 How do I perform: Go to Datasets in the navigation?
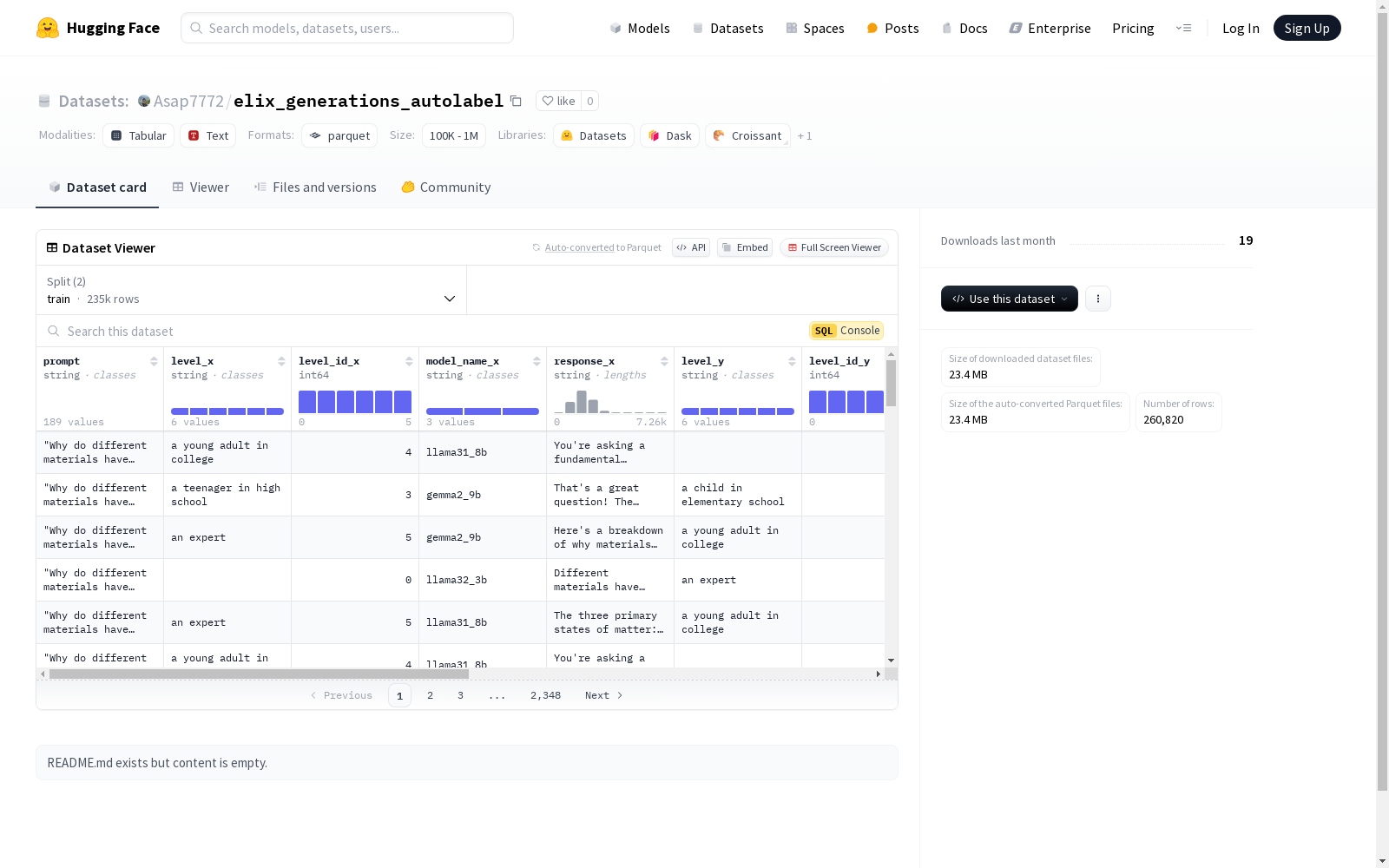tap(727, 28)
